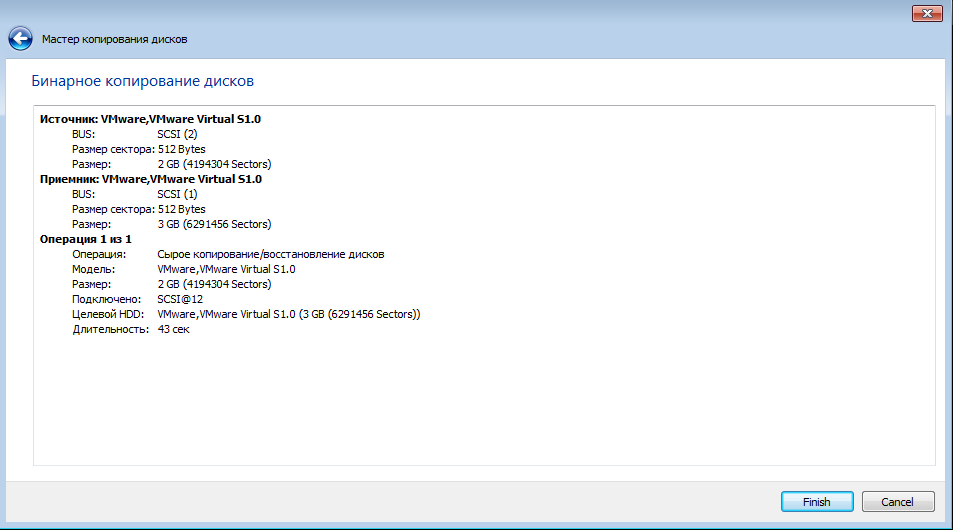Click the 'Мастер копирования дисков' title text
The height and width of the screenshot is (531, 953).
point(114,39)
